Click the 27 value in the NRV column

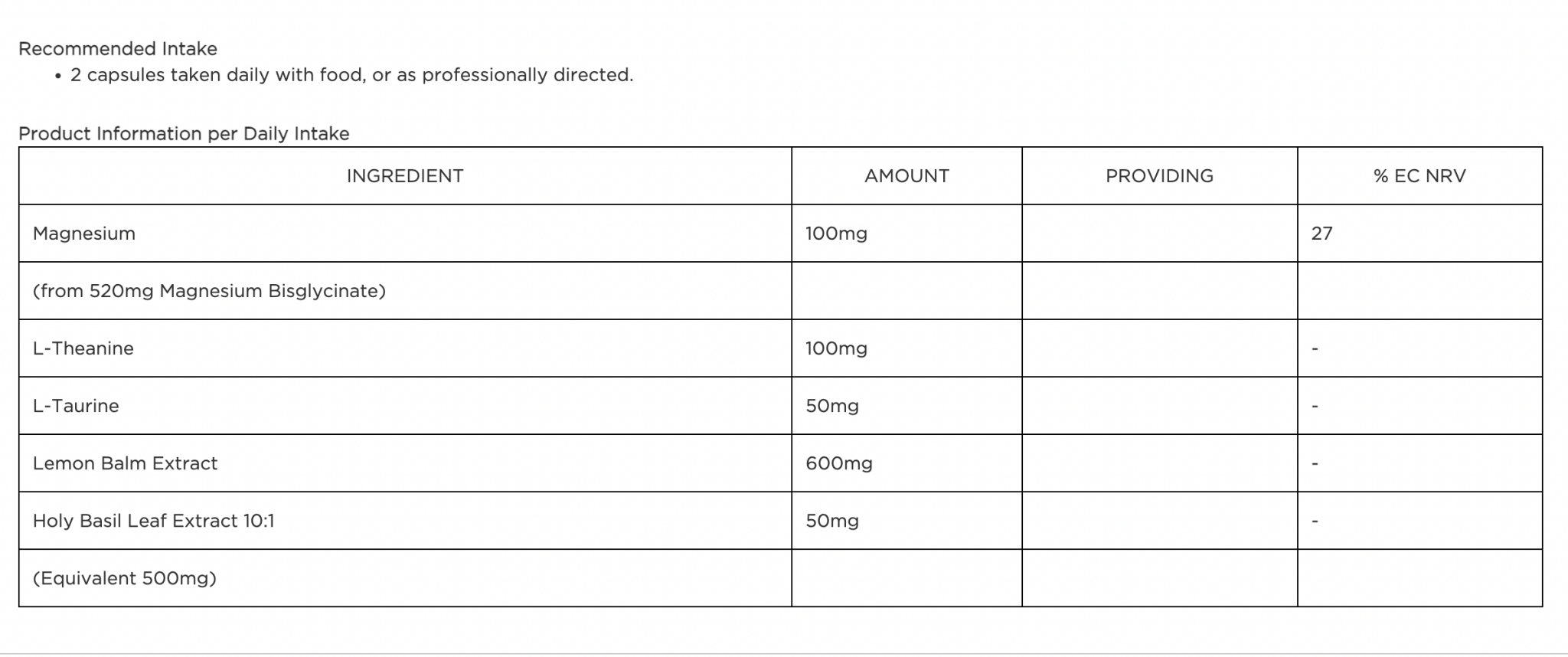pyautogui.click(x=1322, y=234)
